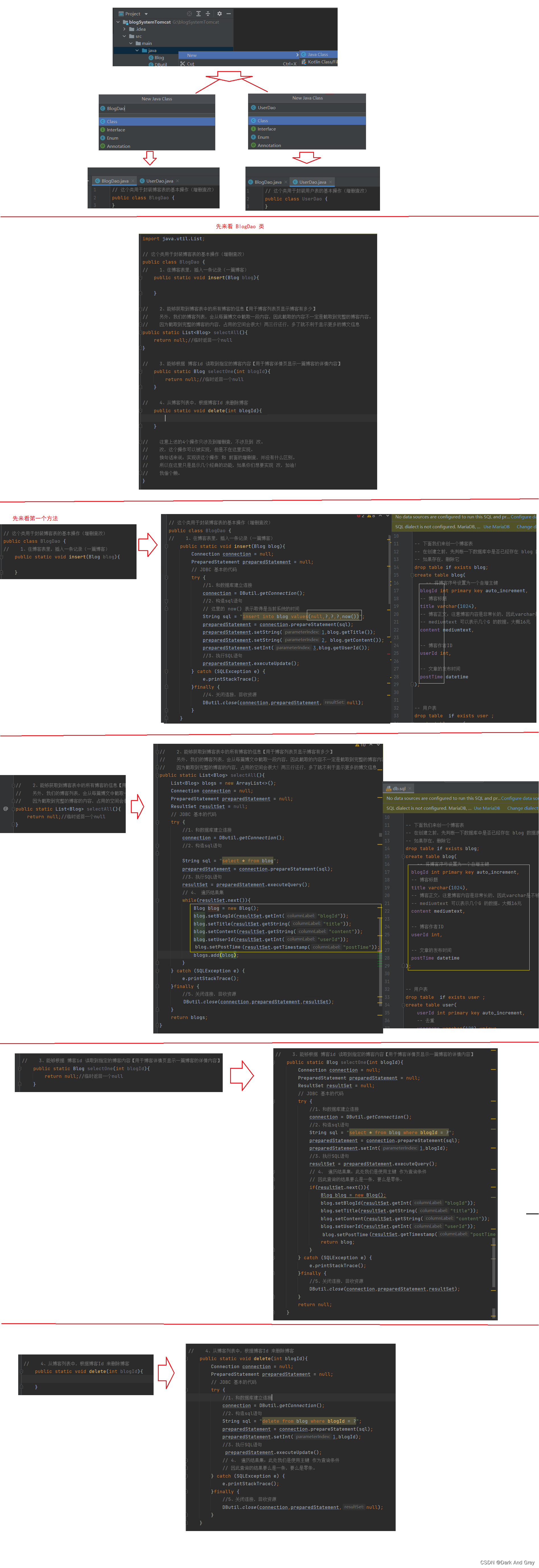The image size is (539, 1568).
Task: Click the UserDao name field in New Java Class
Action: (x=307, y=108)
